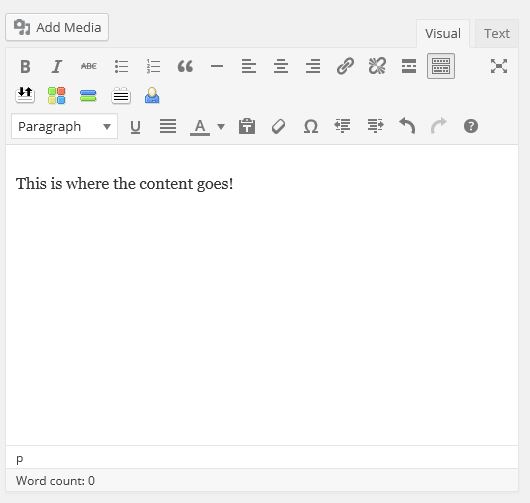Click the Add Media button
This screenshot has height=503, width=530.
(x=57, y=27)
